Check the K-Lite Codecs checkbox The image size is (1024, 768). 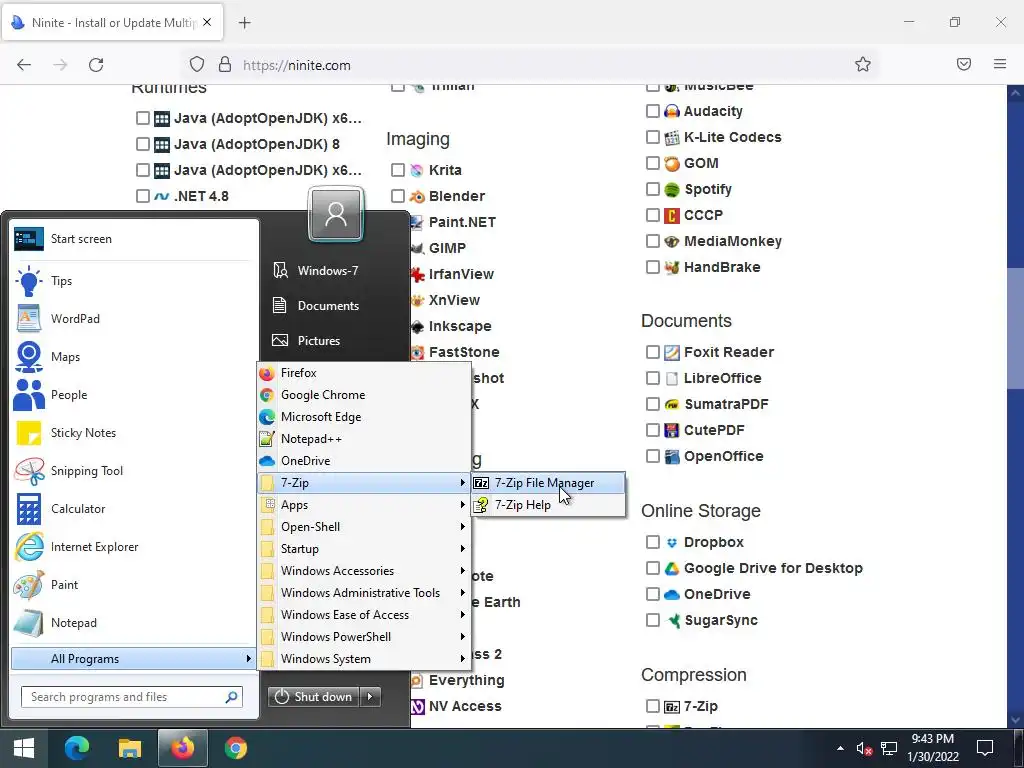point(652,137)
